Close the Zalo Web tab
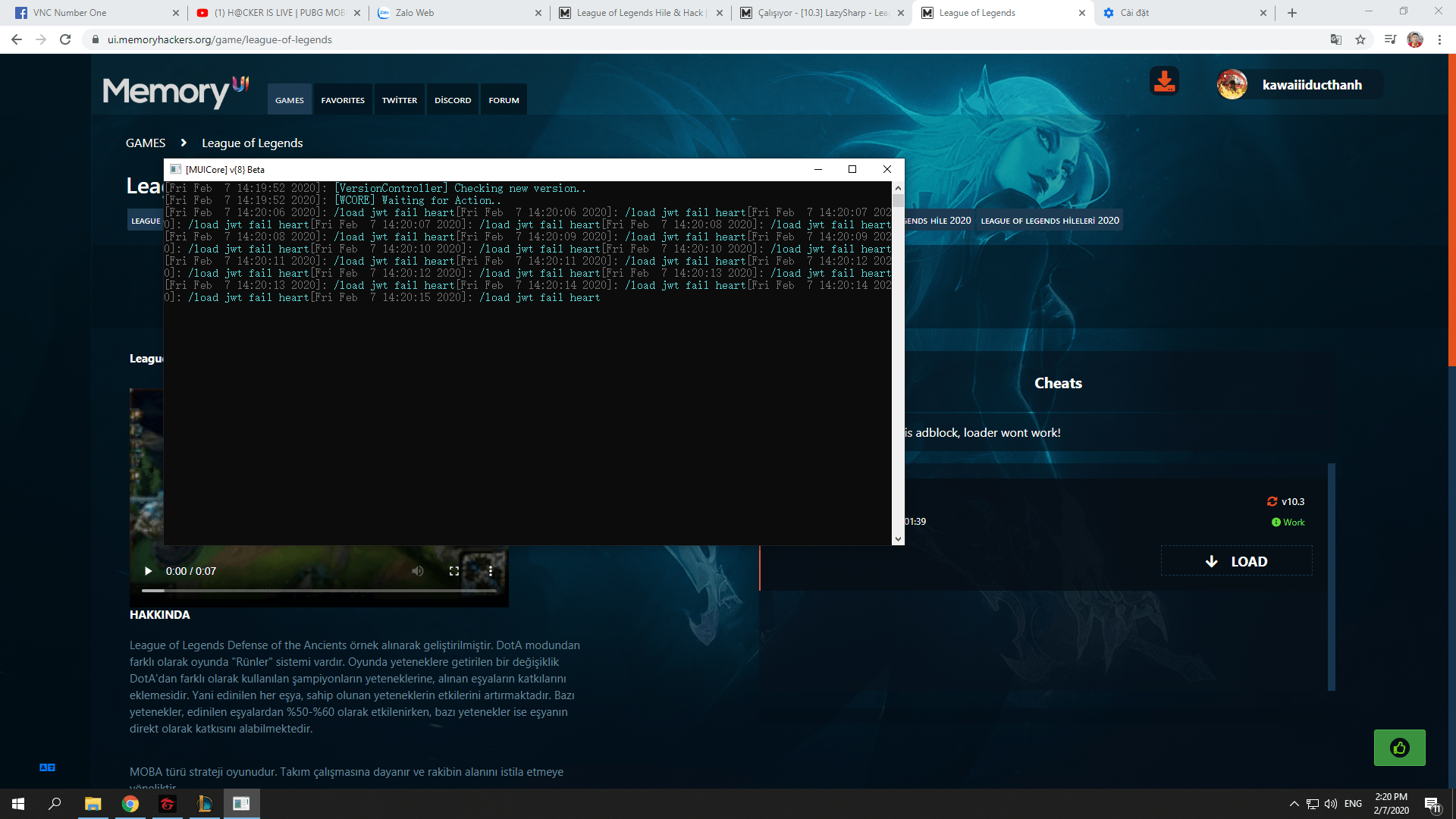 click(538, 13)
